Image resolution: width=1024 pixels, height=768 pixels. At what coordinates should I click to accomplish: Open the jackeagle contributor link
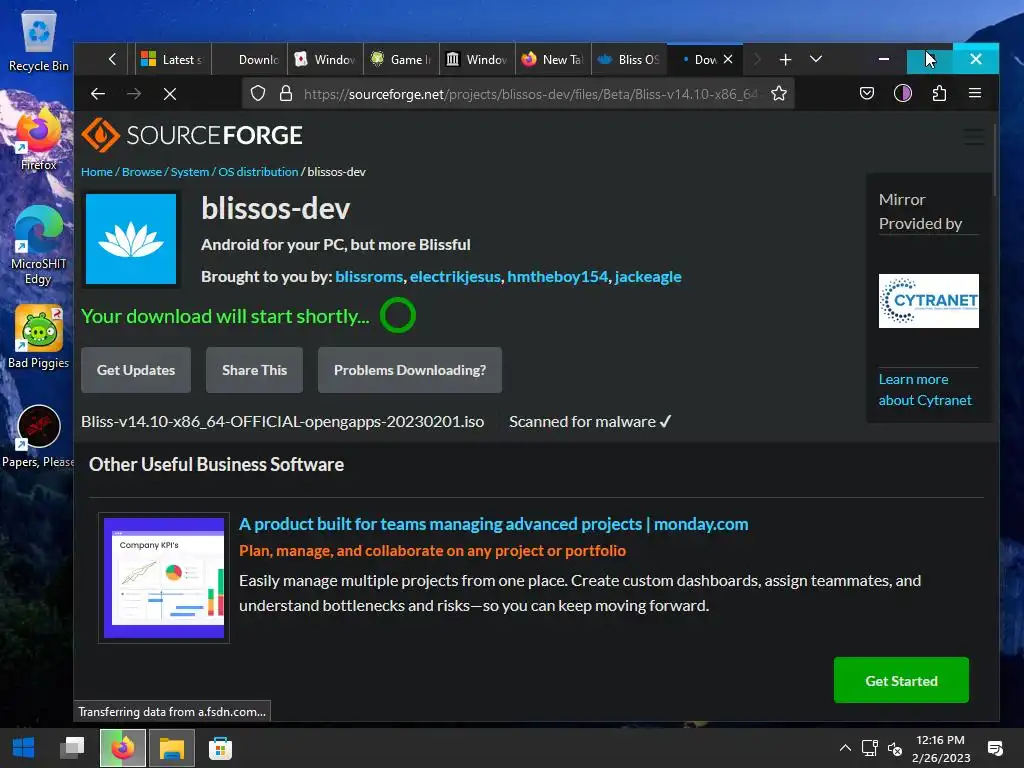648,277
